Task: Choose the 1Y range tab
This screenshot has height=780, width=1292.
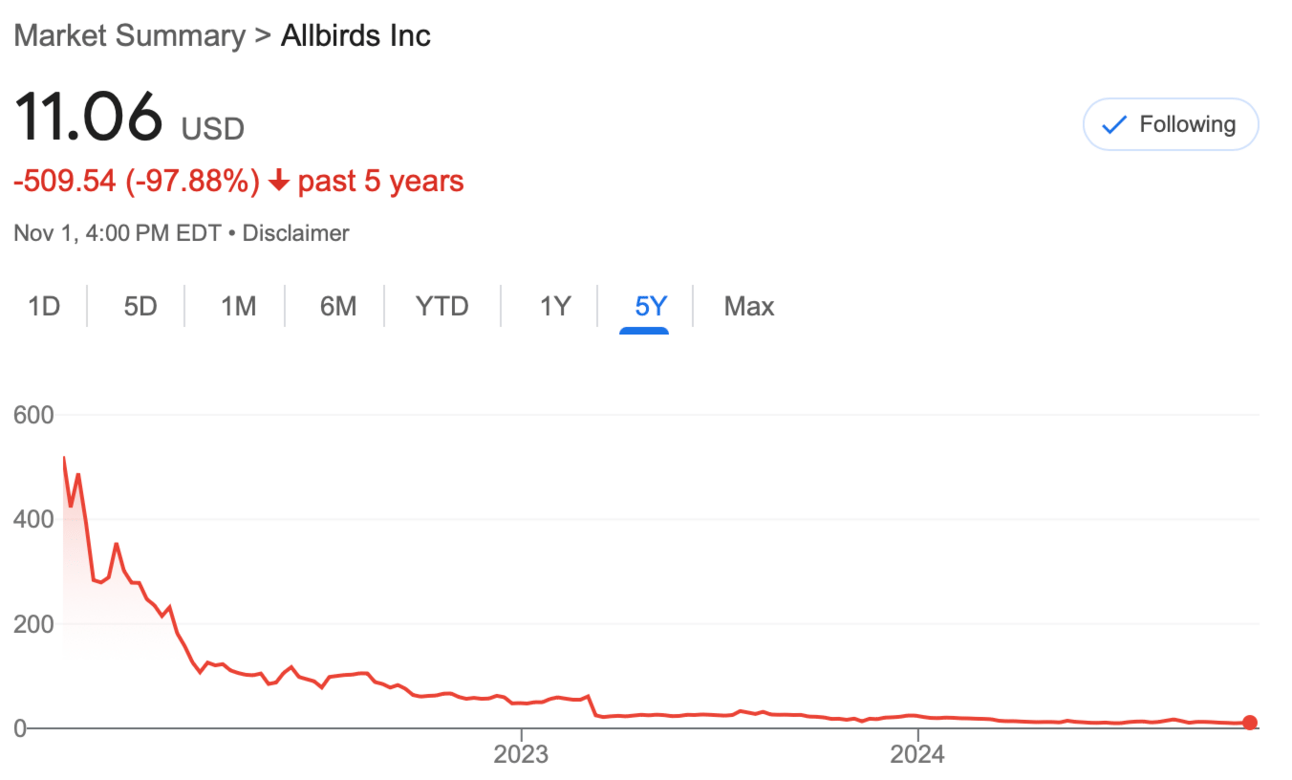Action: tap(555, 306)
